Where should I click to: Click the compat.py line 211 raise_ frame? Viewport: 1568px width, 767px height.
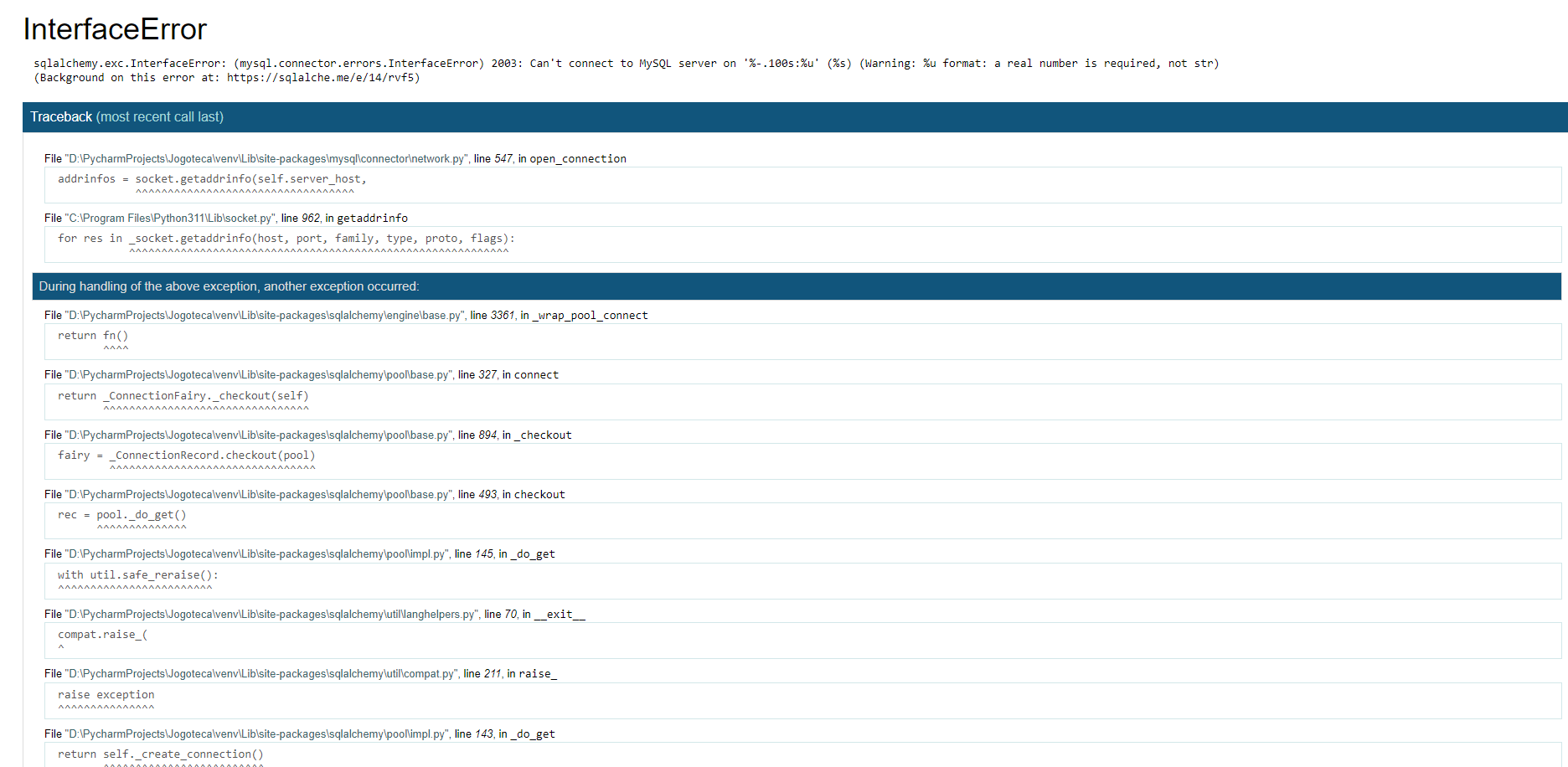point(301,674)
